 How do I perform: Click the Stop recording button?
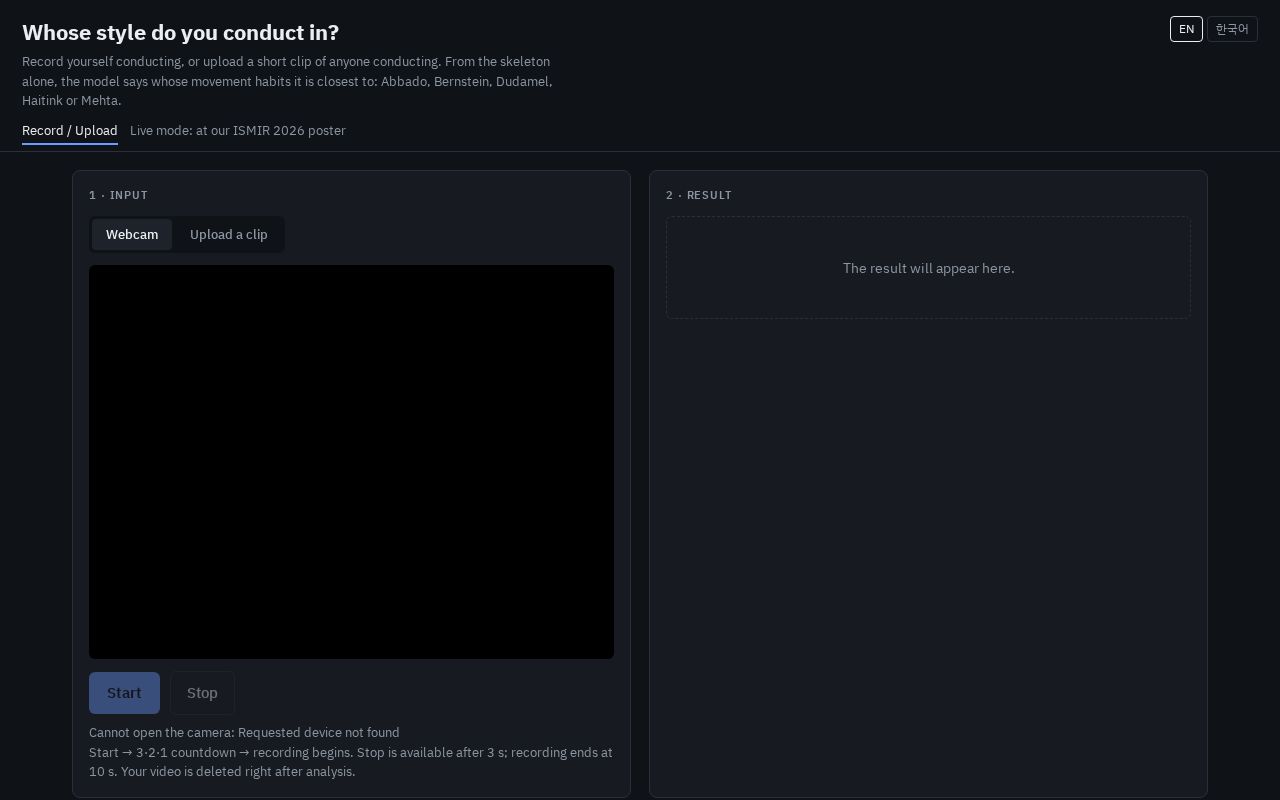(202, 693)
